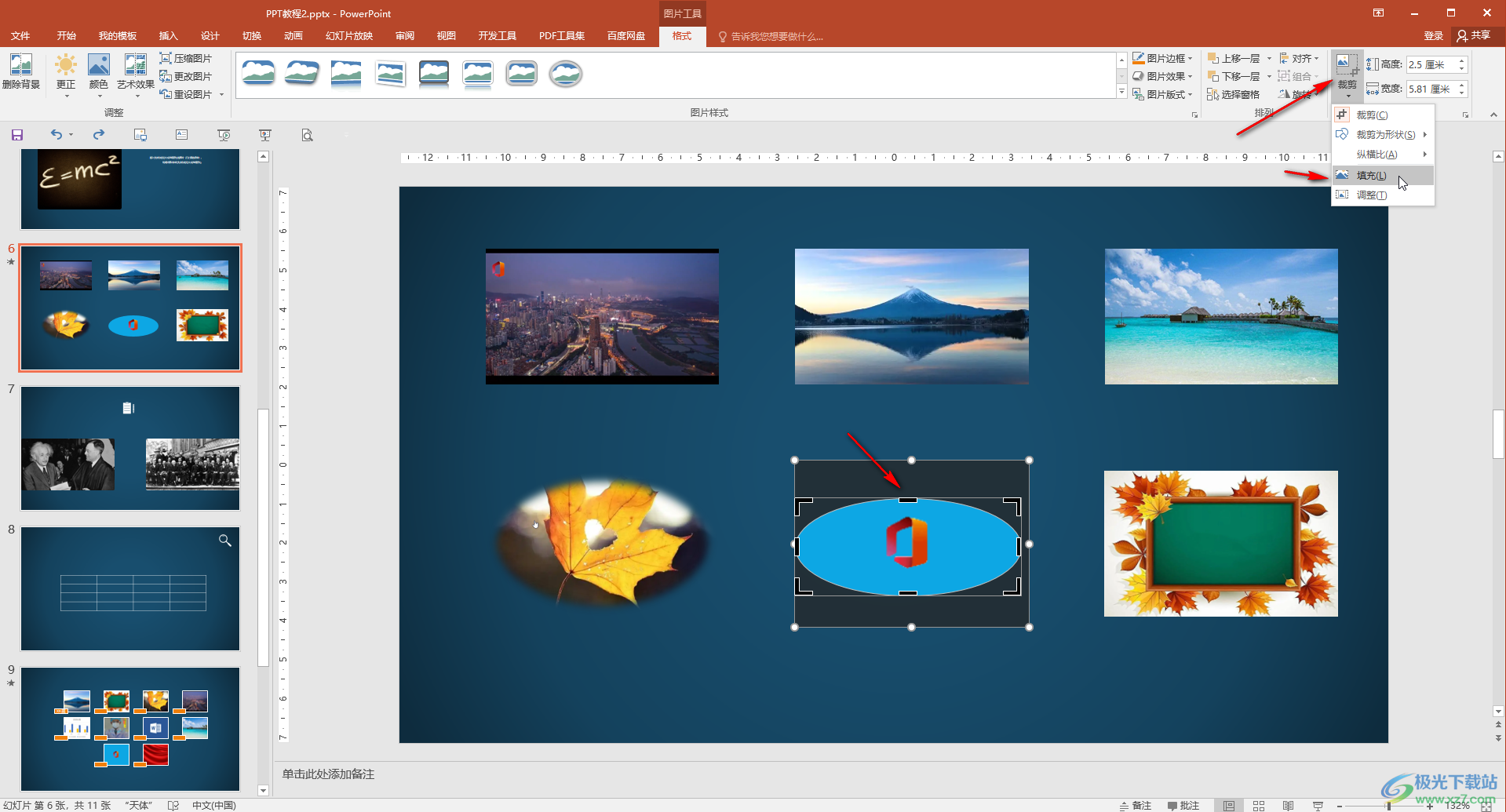The width and height of the screenshot is (1506, 812).
Task: Select Fit (调整(T)) menu item
Action: click(1383, 195)
